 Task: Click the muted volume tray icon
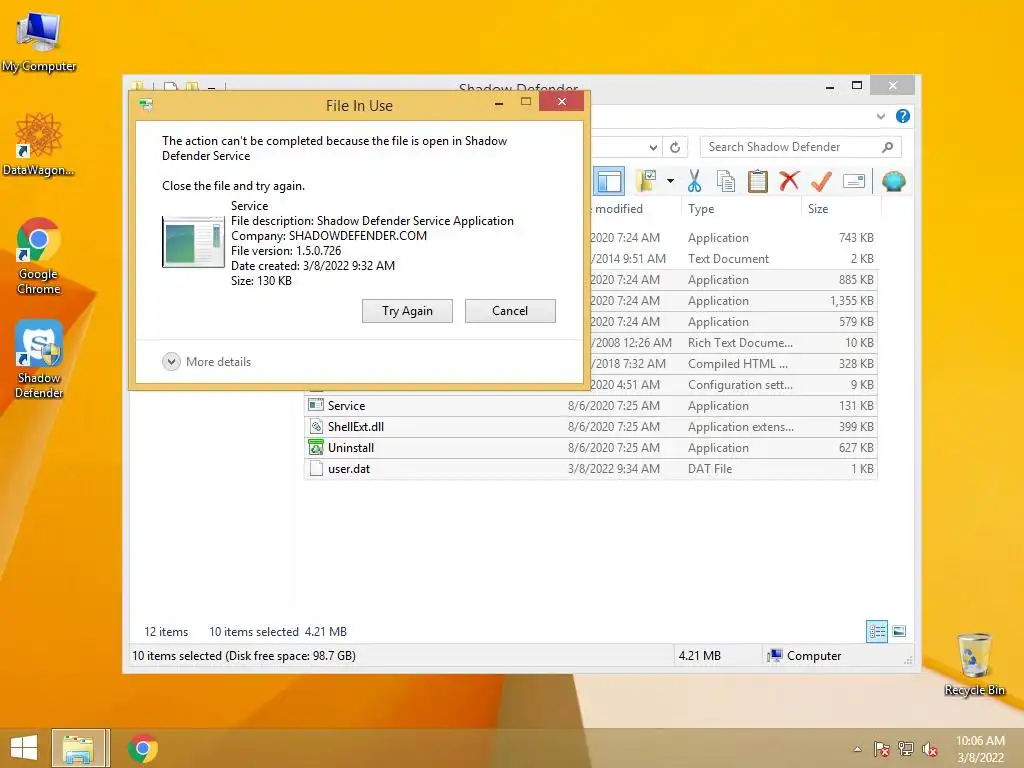pos(929,749)
